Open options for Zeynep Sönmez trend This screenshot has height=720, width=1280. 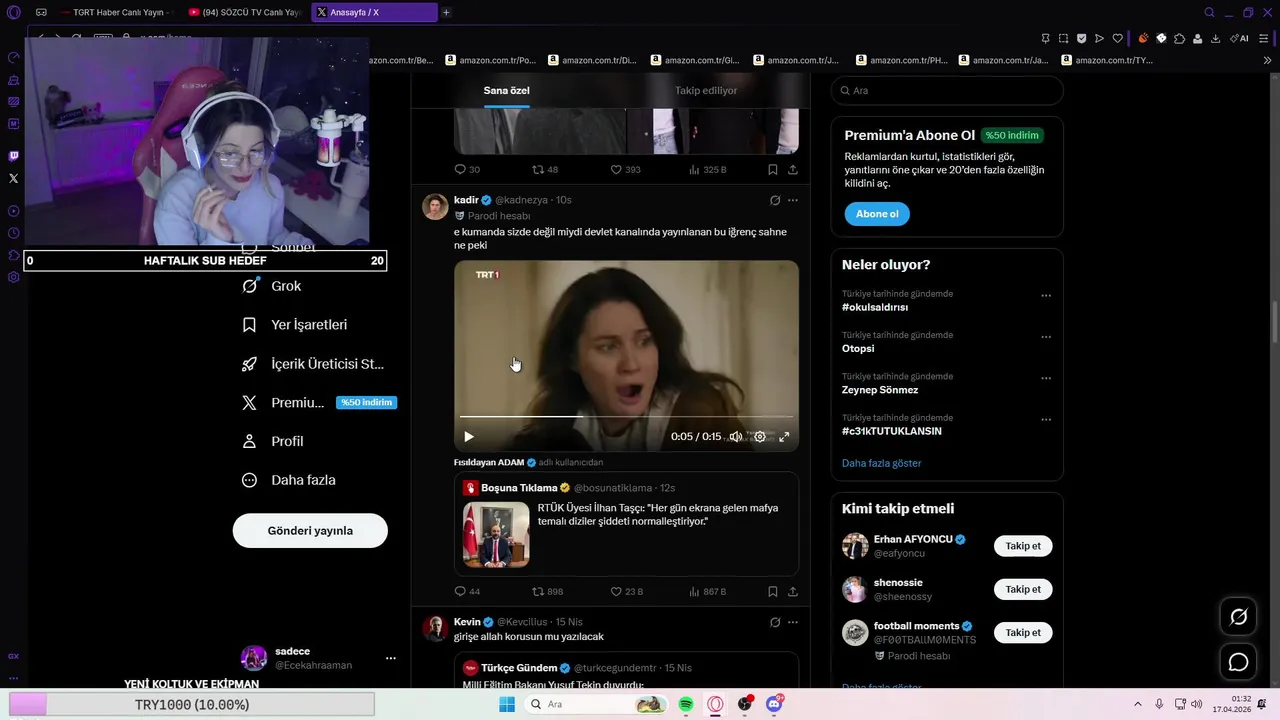[x=1046, y=379]
